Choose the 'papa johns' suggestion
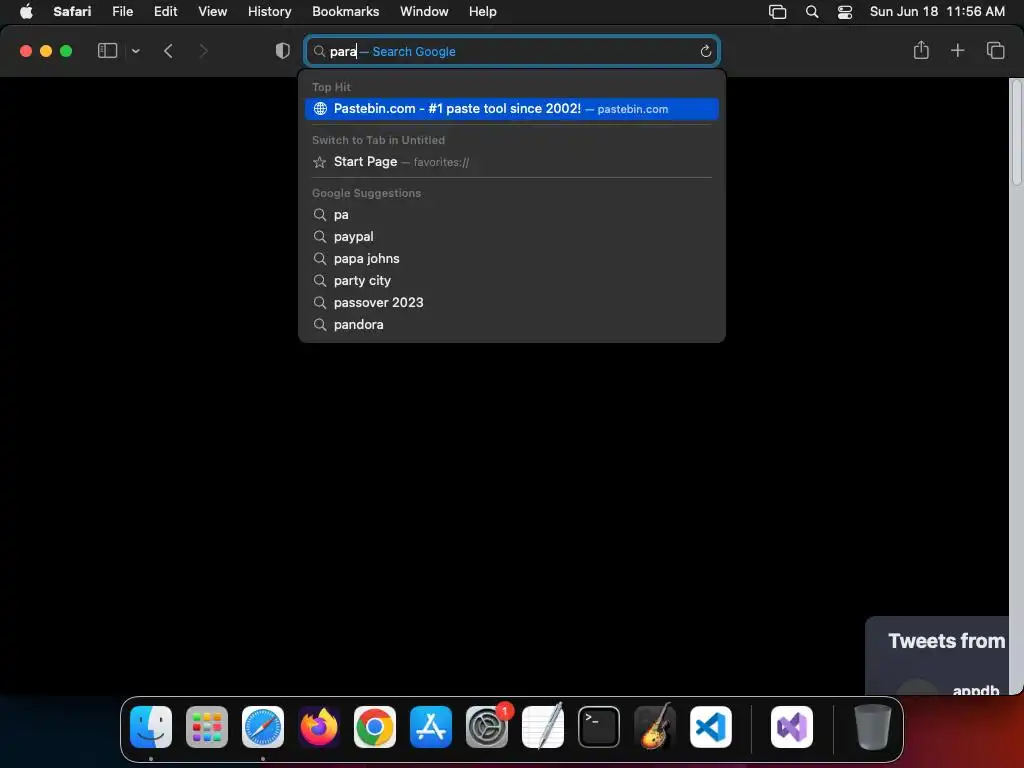This screenshot has height=768, width=1024. (512, 259)
